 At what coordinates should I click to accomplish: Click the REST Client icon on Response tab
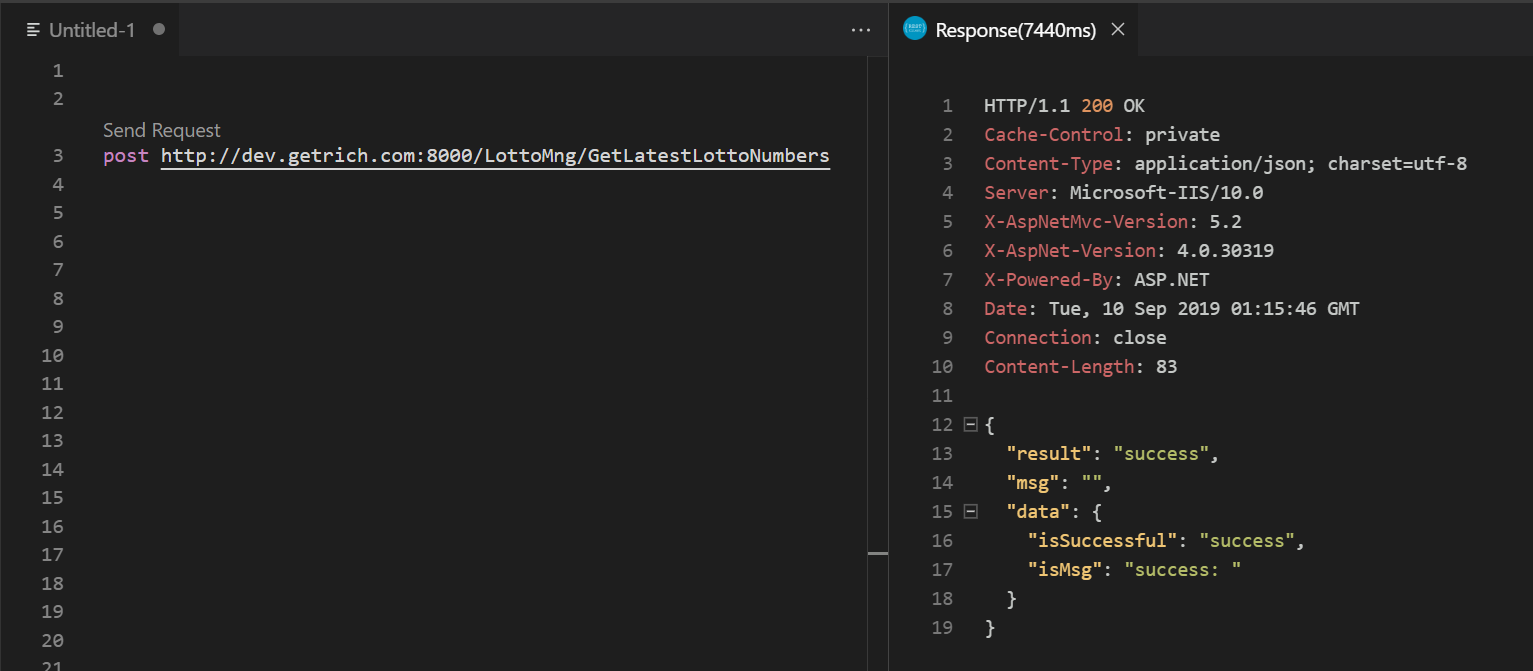pyautogui.click(x=914, y=30)
